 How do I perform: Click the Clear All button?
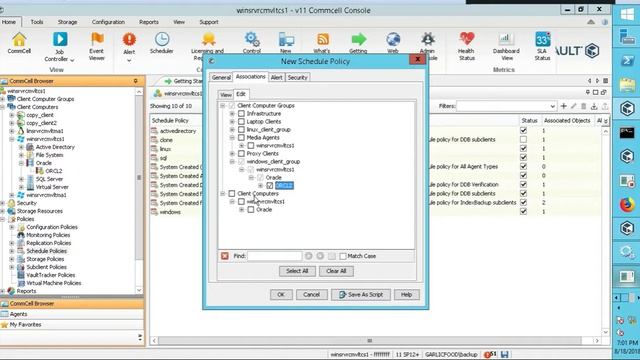point(336,271)
